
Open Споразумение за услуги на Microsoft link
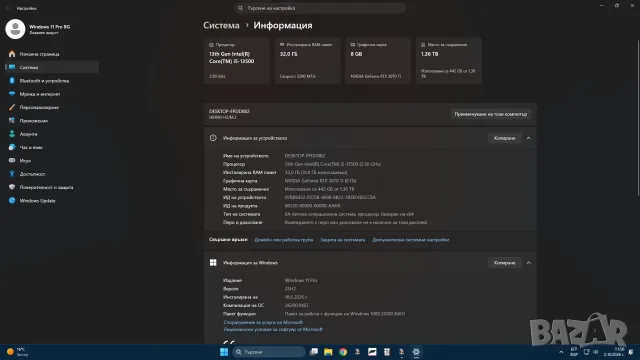pyautogui.click(x=263, y=322)
